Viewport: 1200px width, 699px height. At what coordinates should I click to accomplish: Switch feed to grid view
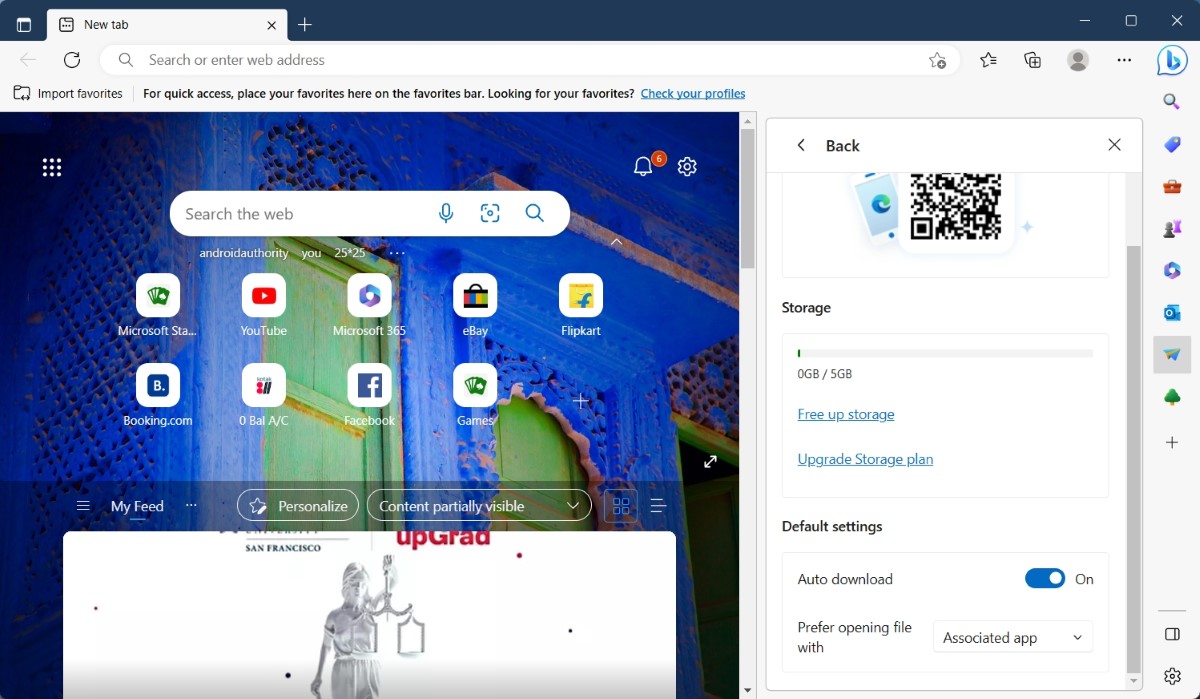point(621,506)
